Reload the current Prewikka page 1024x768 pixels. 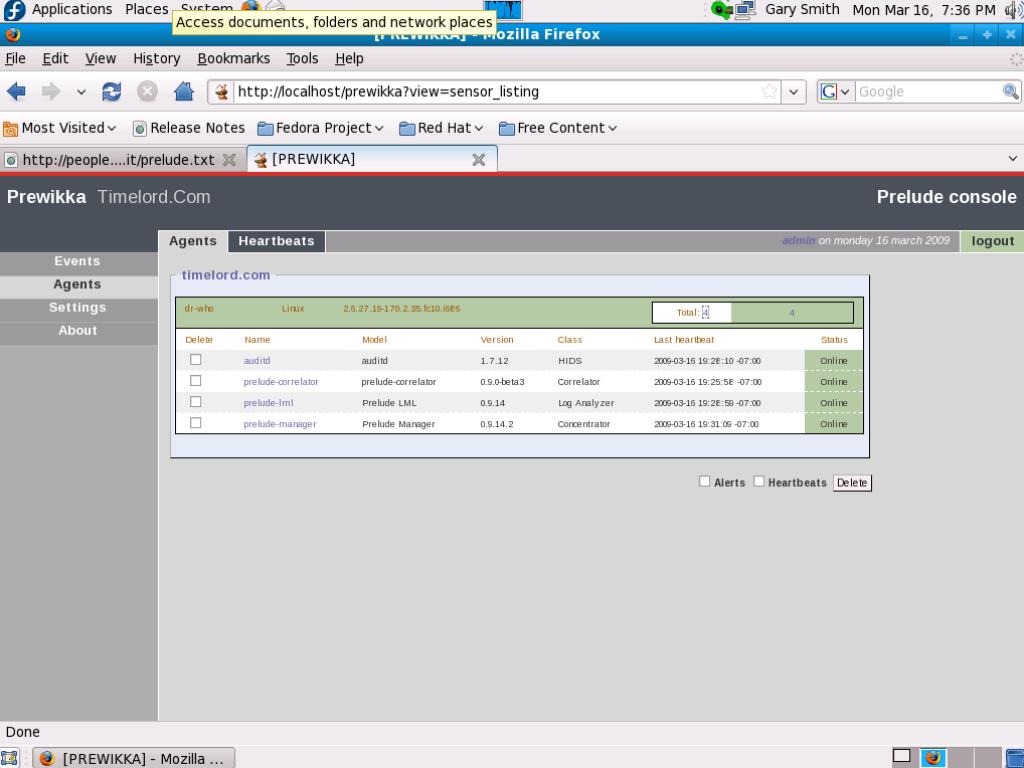point(112,91)
